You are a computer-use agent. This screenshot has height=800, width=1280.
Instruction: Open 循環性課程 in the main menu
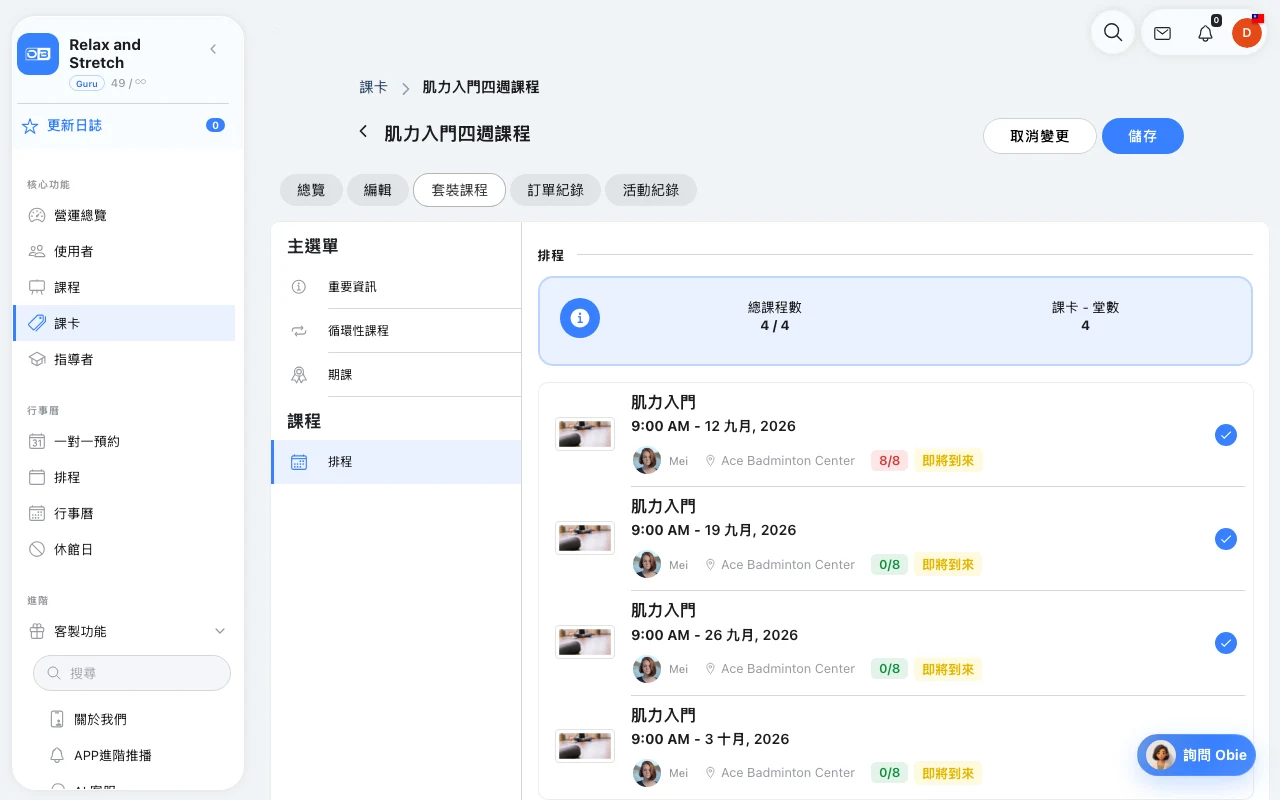point(396,331)
